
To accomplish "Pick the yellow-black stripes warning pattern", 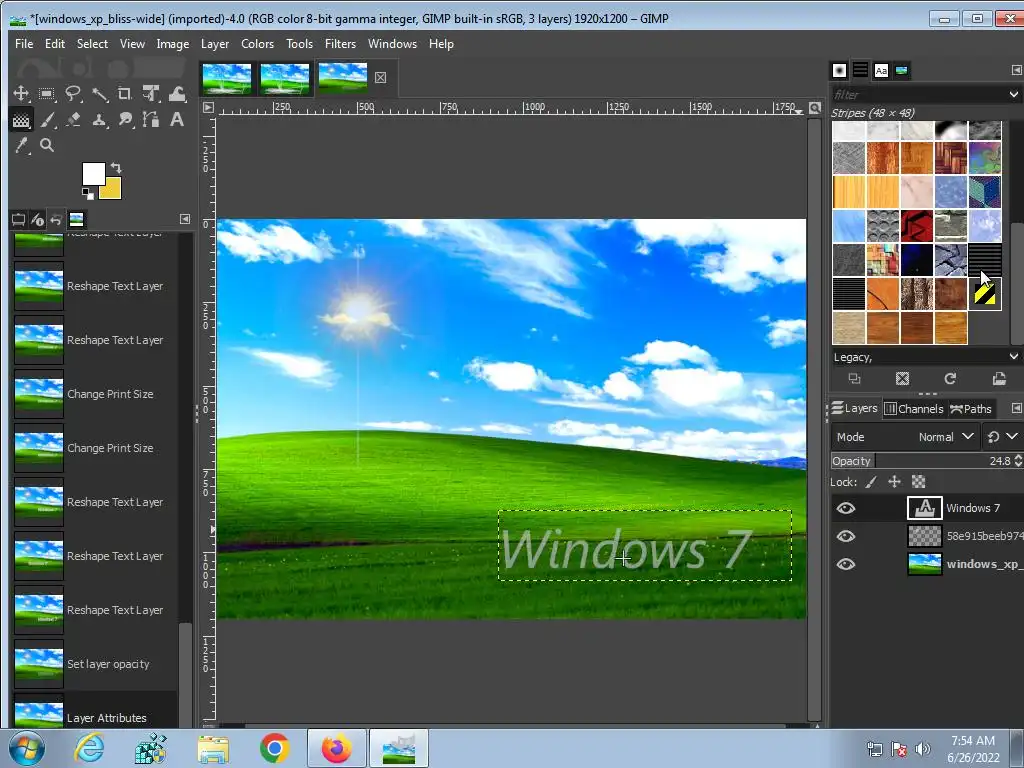I will 985,294.
